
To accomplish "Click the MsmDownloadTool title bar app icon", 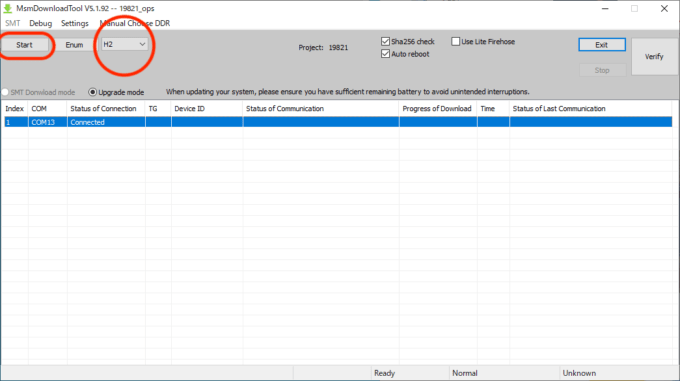I will (x=8, y=9).
